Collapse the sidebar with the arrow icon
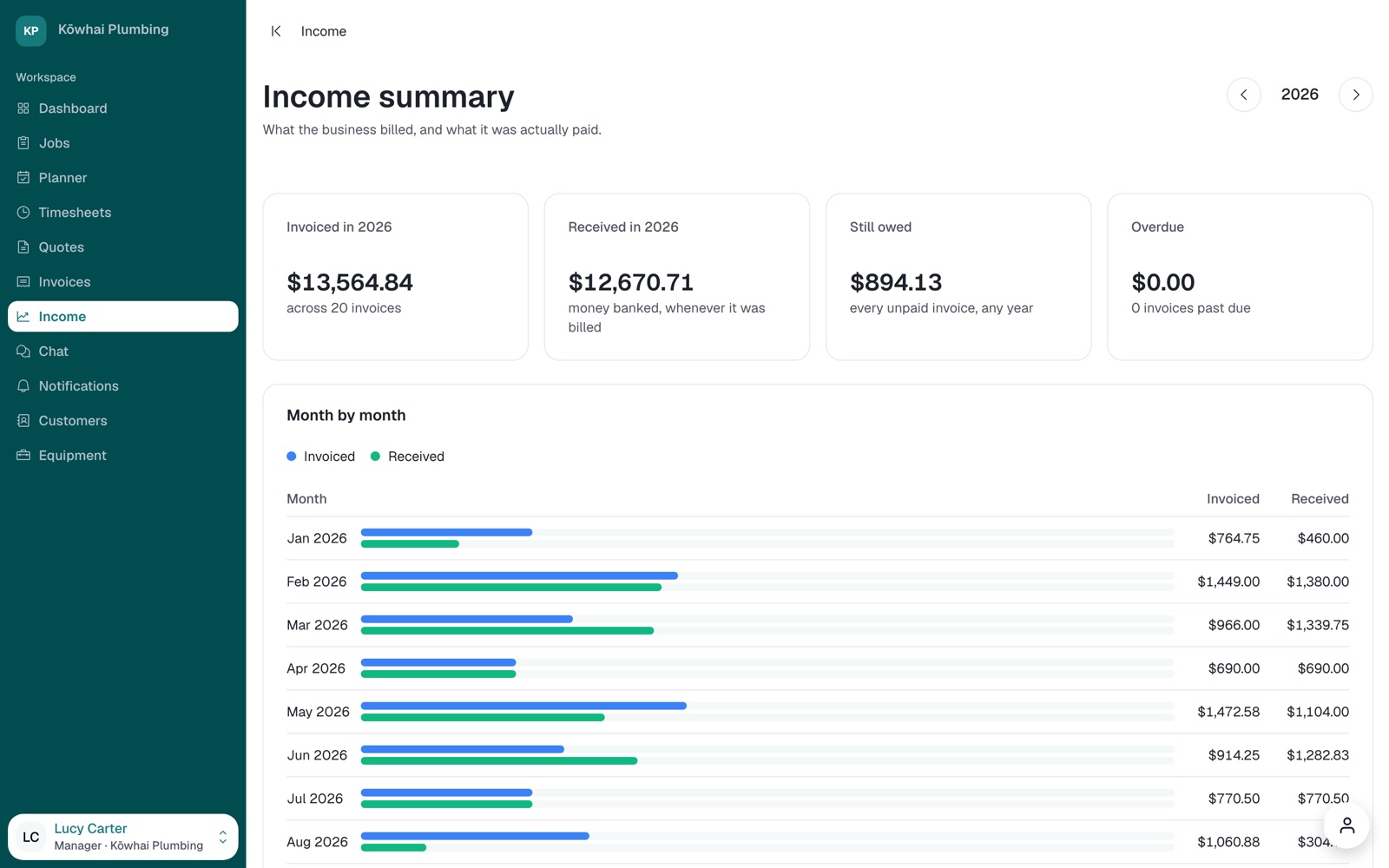This screenshot has height=868, width=1389. 276,31
